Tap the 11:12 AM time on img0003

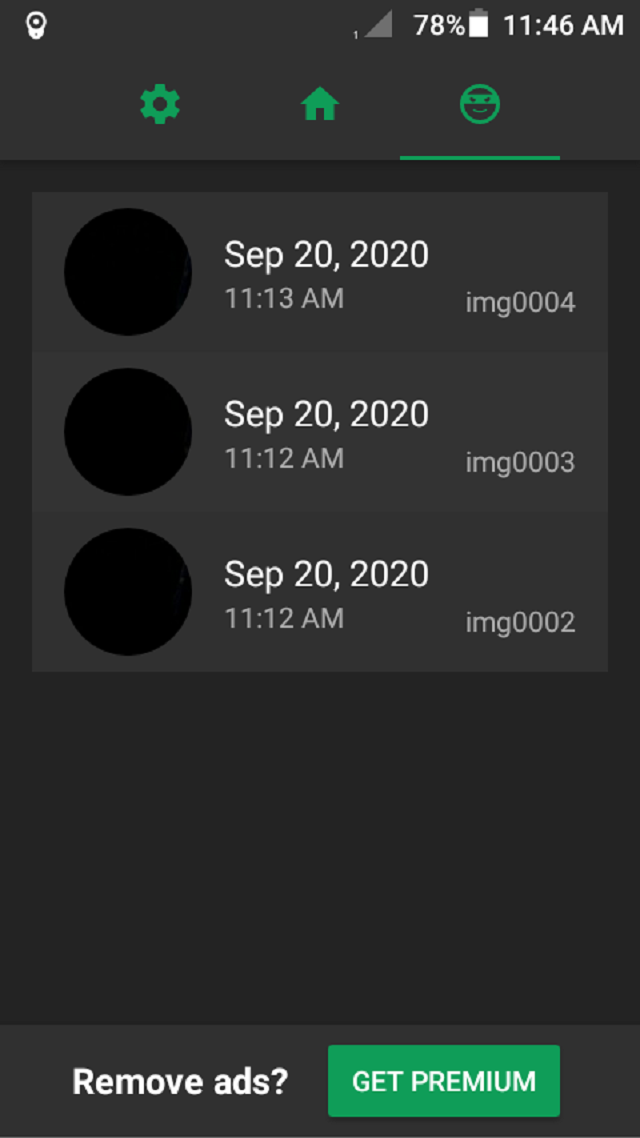tap(284, 458)
